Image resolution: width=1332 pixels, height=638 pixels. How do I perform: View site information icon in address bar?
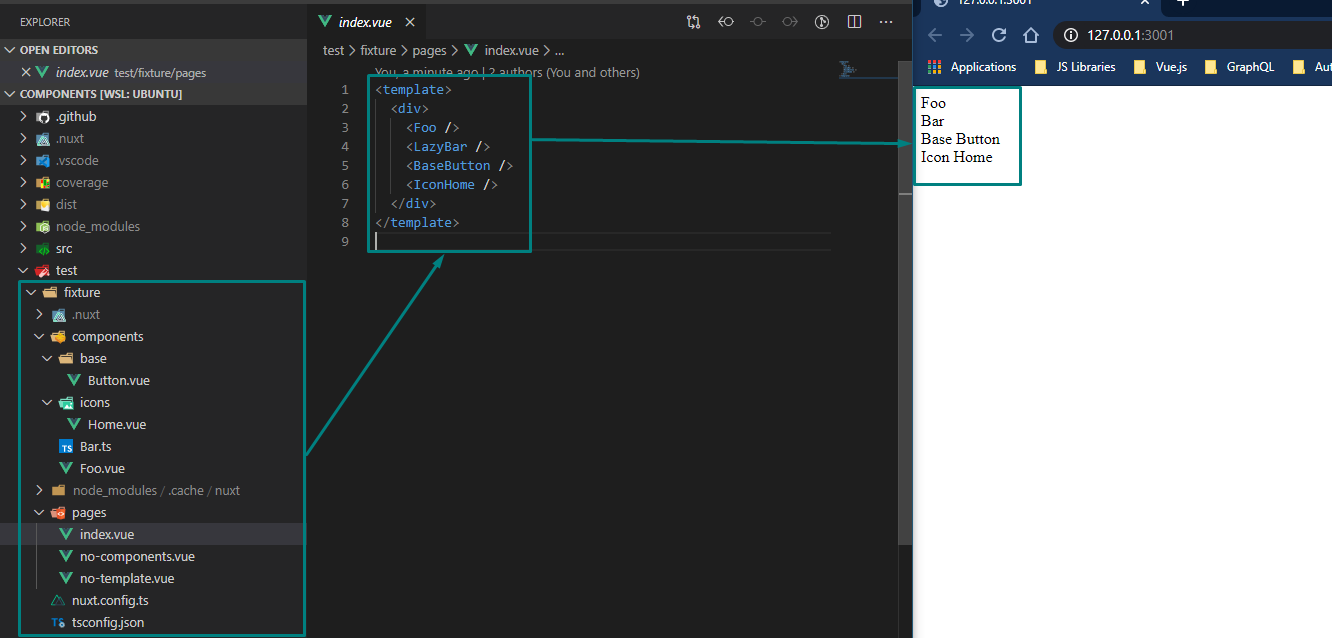coord(1070,35)
